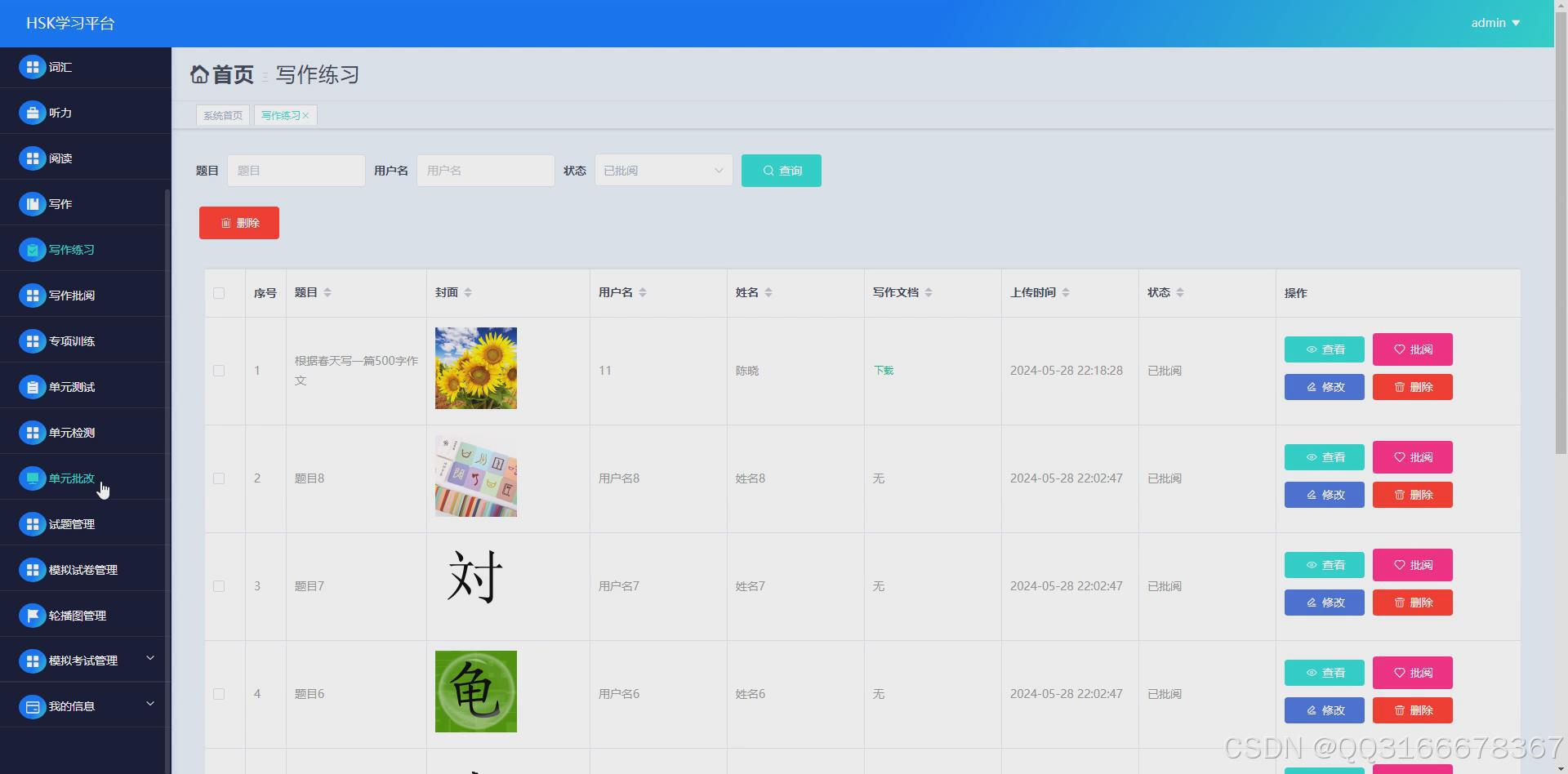This screenshot has width=1568, height=774.
Task: Sort the 写作文档 column via its arrows
Action: 929,292
